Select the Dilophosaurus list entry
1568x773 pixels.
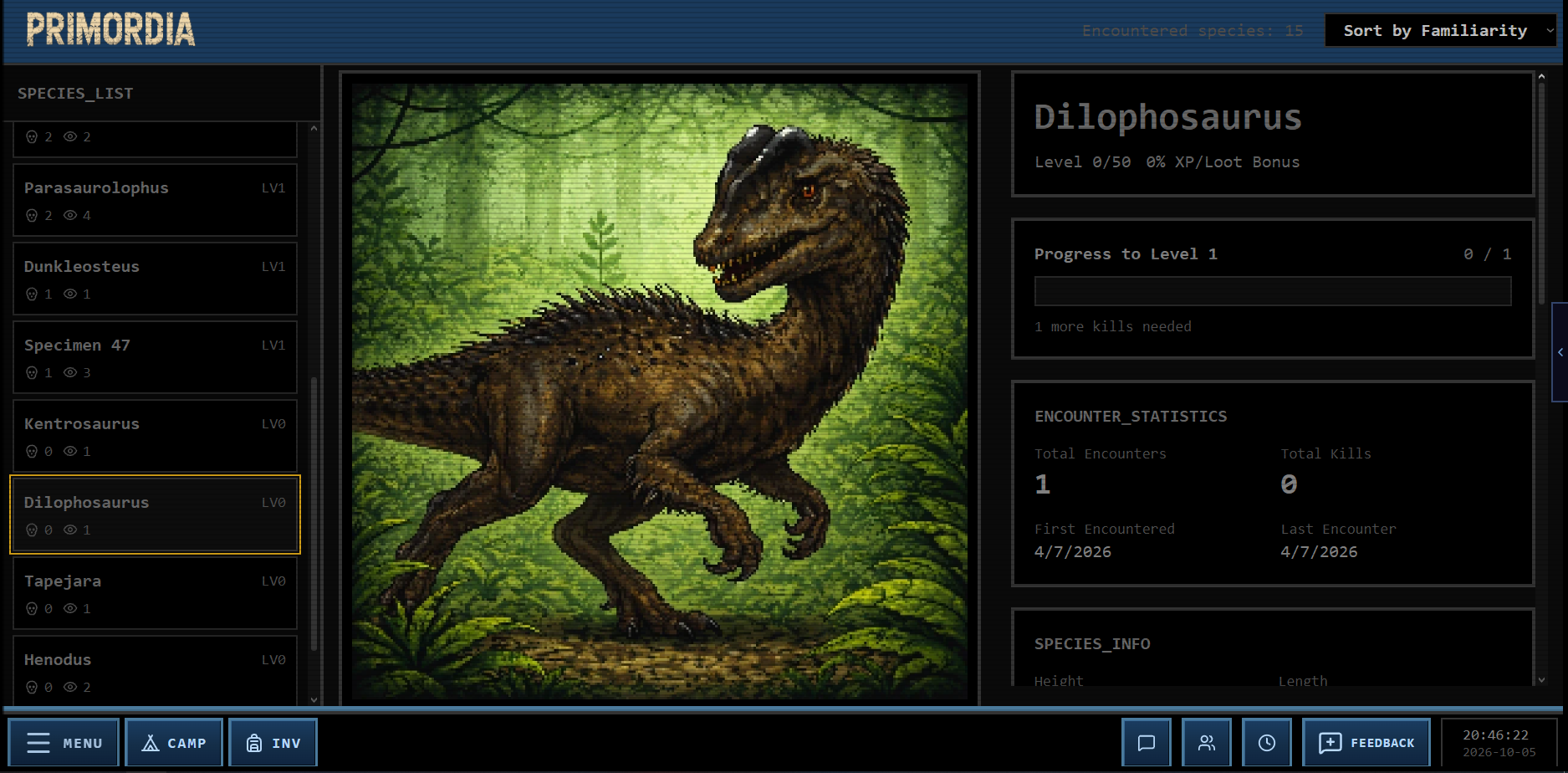pos(155,514)
